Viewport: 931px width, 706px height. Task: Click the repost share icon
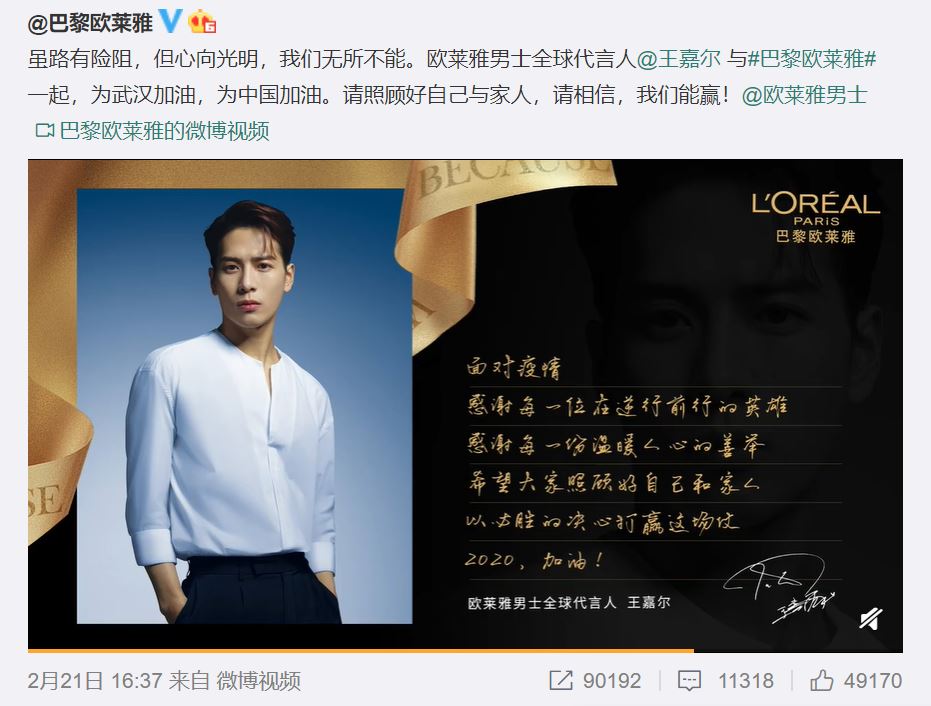point(561,680)
